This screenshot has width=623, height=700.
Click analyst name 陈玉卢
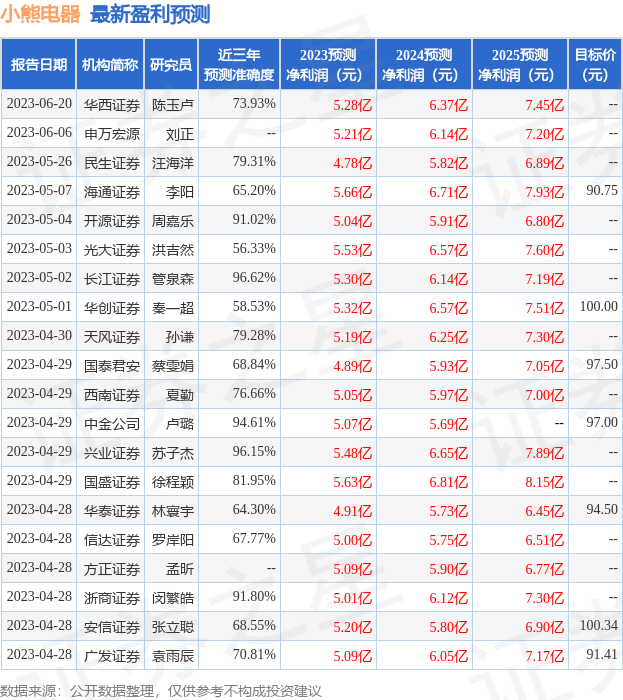click(173, 104)
